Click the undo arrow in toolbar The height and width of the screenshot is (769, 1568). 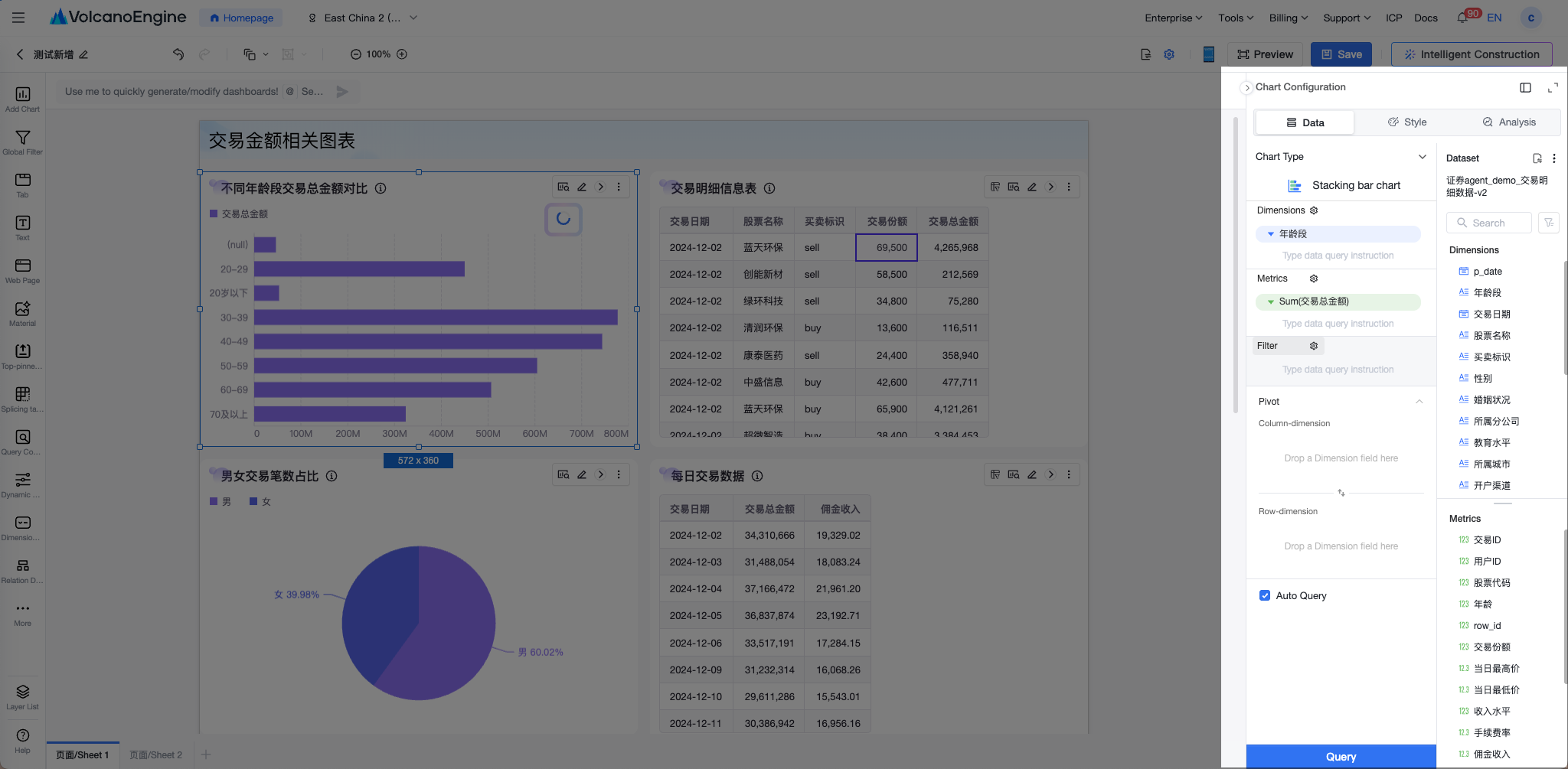pyautogui.click(x=178, y=54)
